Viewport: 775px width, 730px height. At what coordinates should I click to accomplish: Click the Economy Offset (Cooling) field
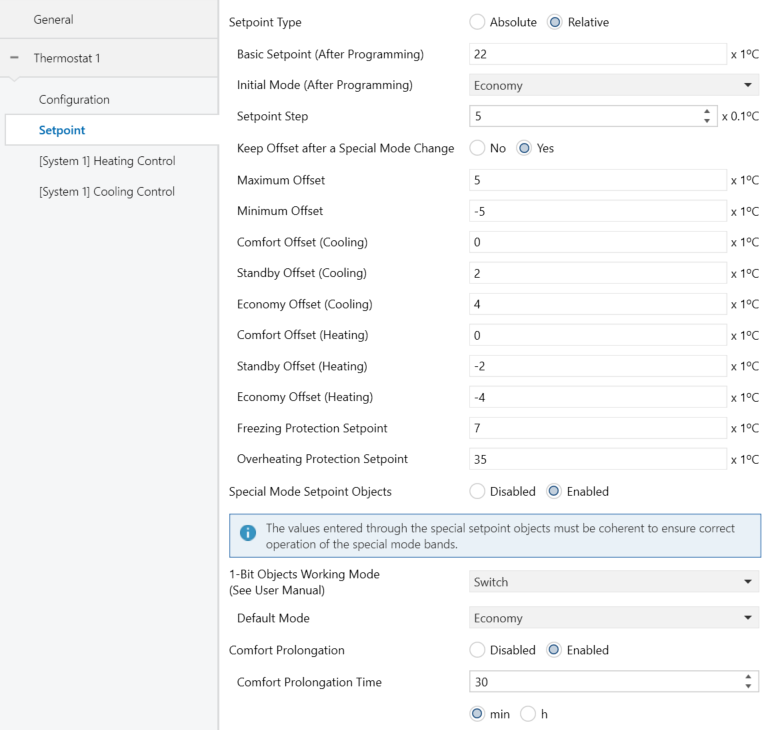coord(598,304)
